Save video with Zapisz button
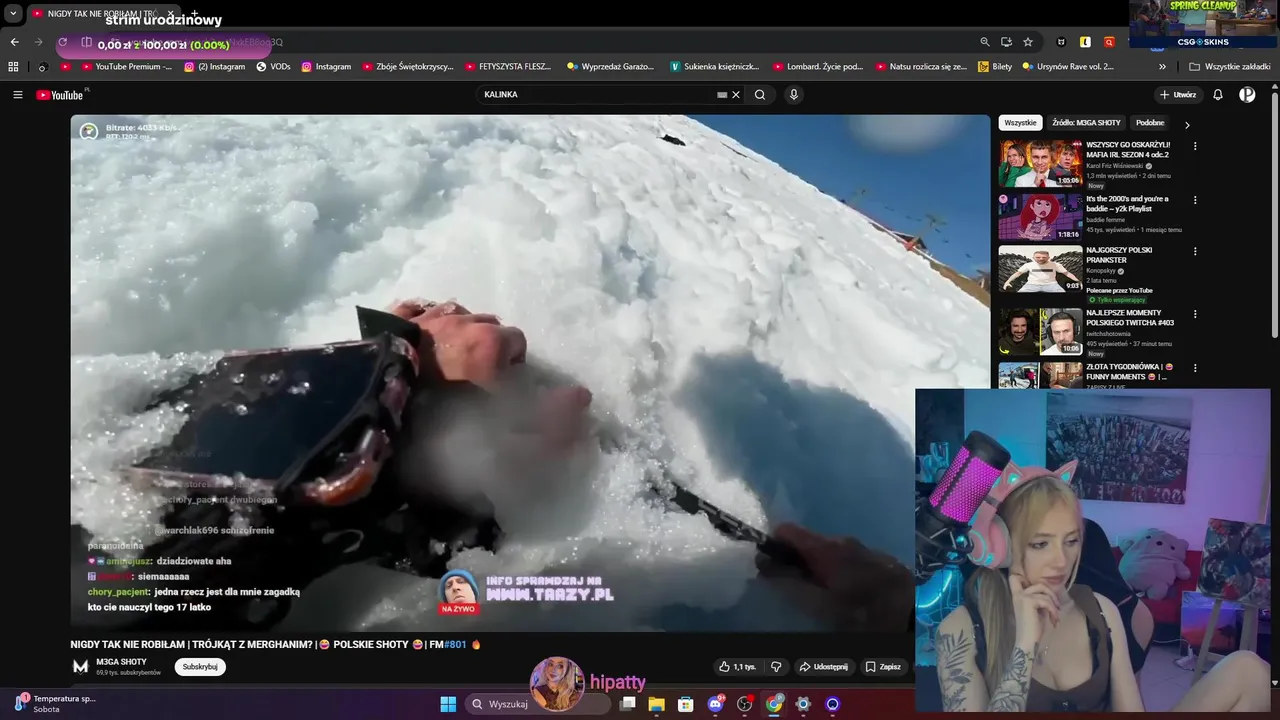Image resolution: width=1280 pixels, height=720 pixels. tap(883, 667)
